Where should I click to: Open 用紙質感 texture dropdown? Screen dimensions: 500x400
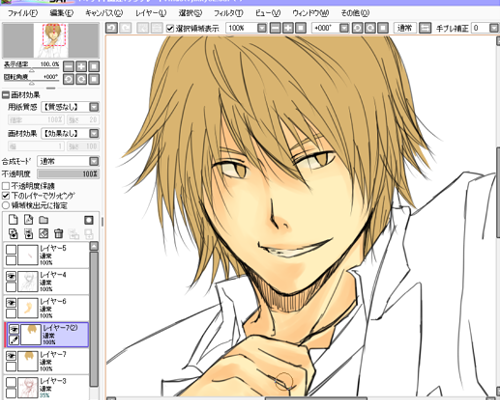point(94,107)
